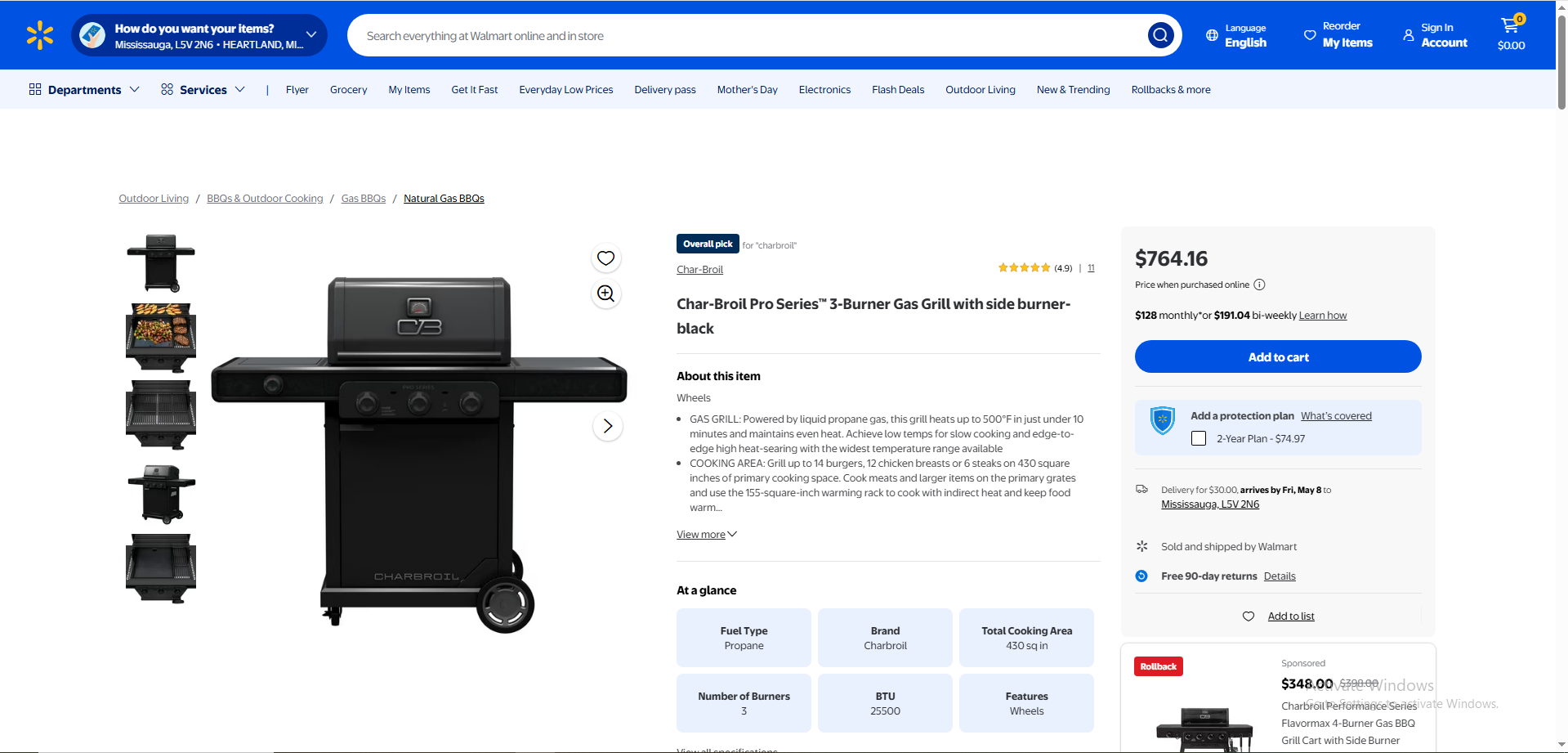Click the Sold by Walmart spark icon

tap(1142, 546)
